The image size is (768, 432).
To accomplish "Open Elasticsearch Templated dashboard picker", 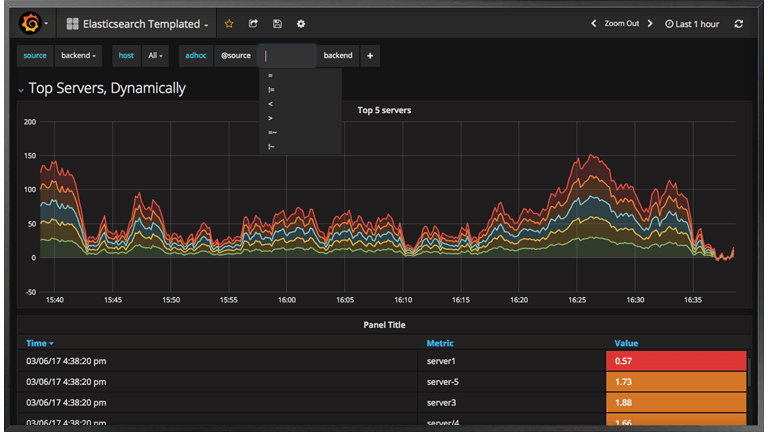I will 137,24.
